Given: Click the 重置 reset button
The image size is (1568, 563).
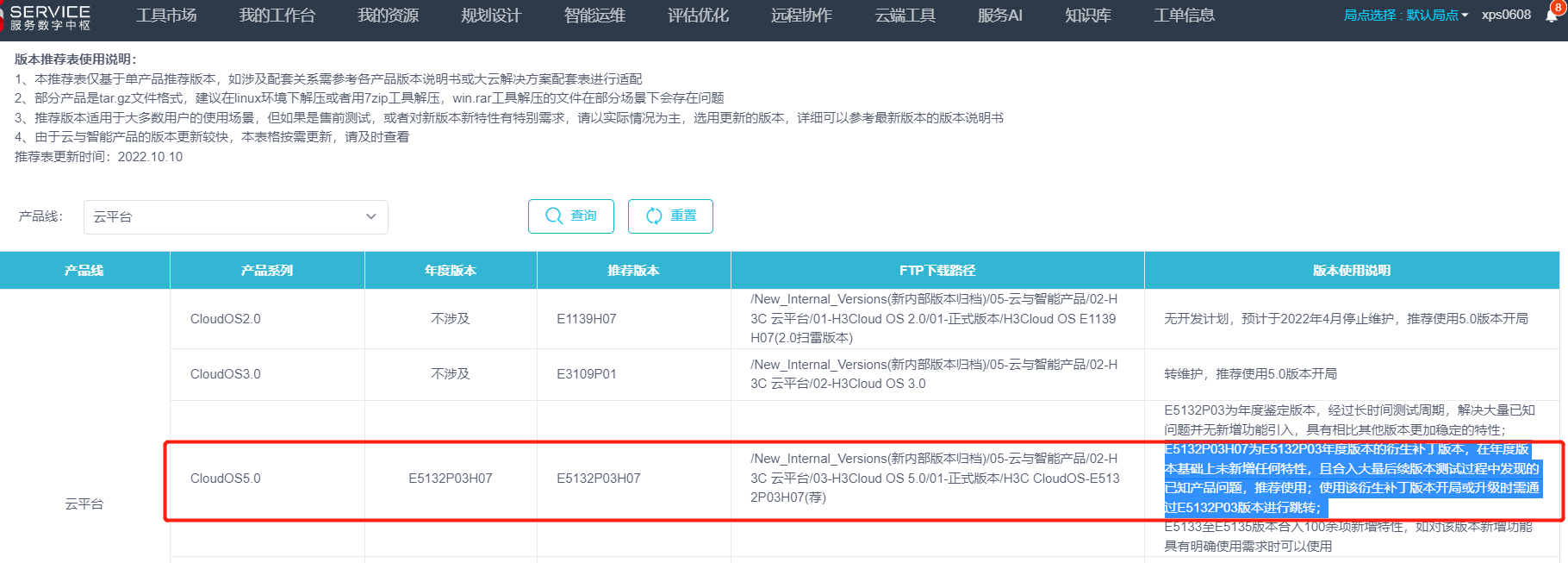Looking at the screenshot, I should tap(670, 216).
